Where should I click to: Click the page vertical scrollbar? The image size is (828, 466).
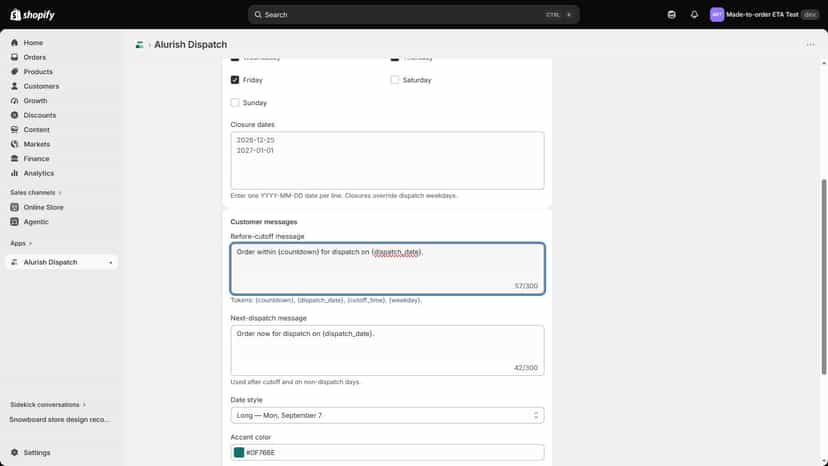(x=823, y=277)
